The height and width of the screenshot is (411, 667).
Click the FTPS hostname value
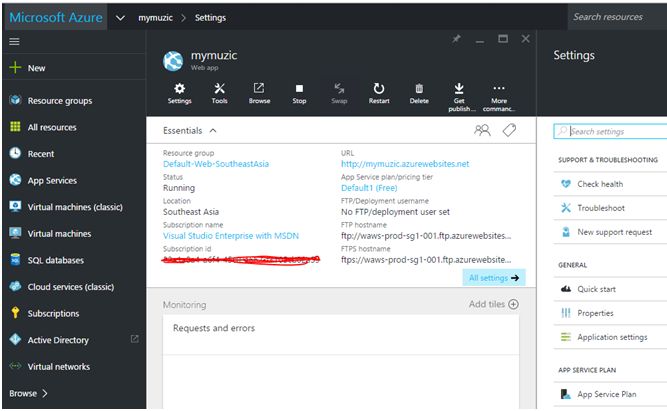pyautogui.click(x=426, y=260)
